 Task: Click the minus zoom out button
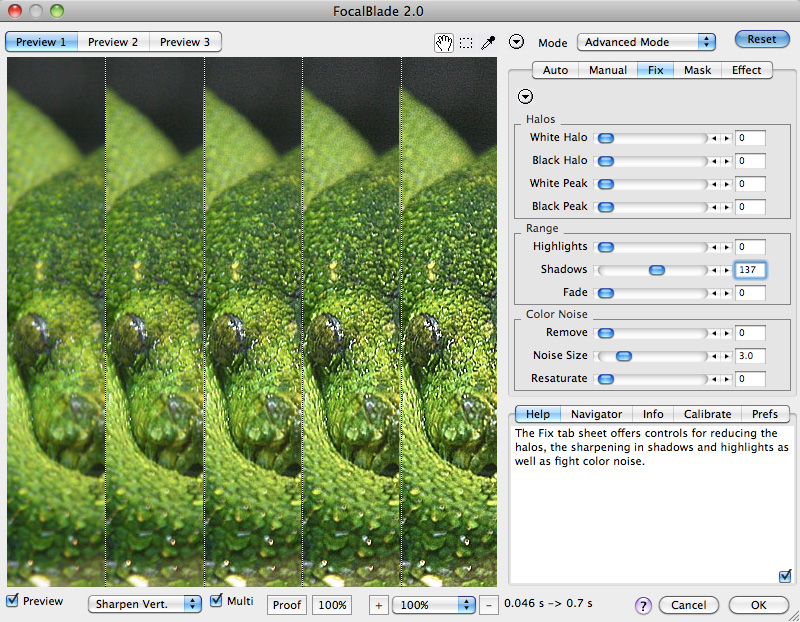488,605
